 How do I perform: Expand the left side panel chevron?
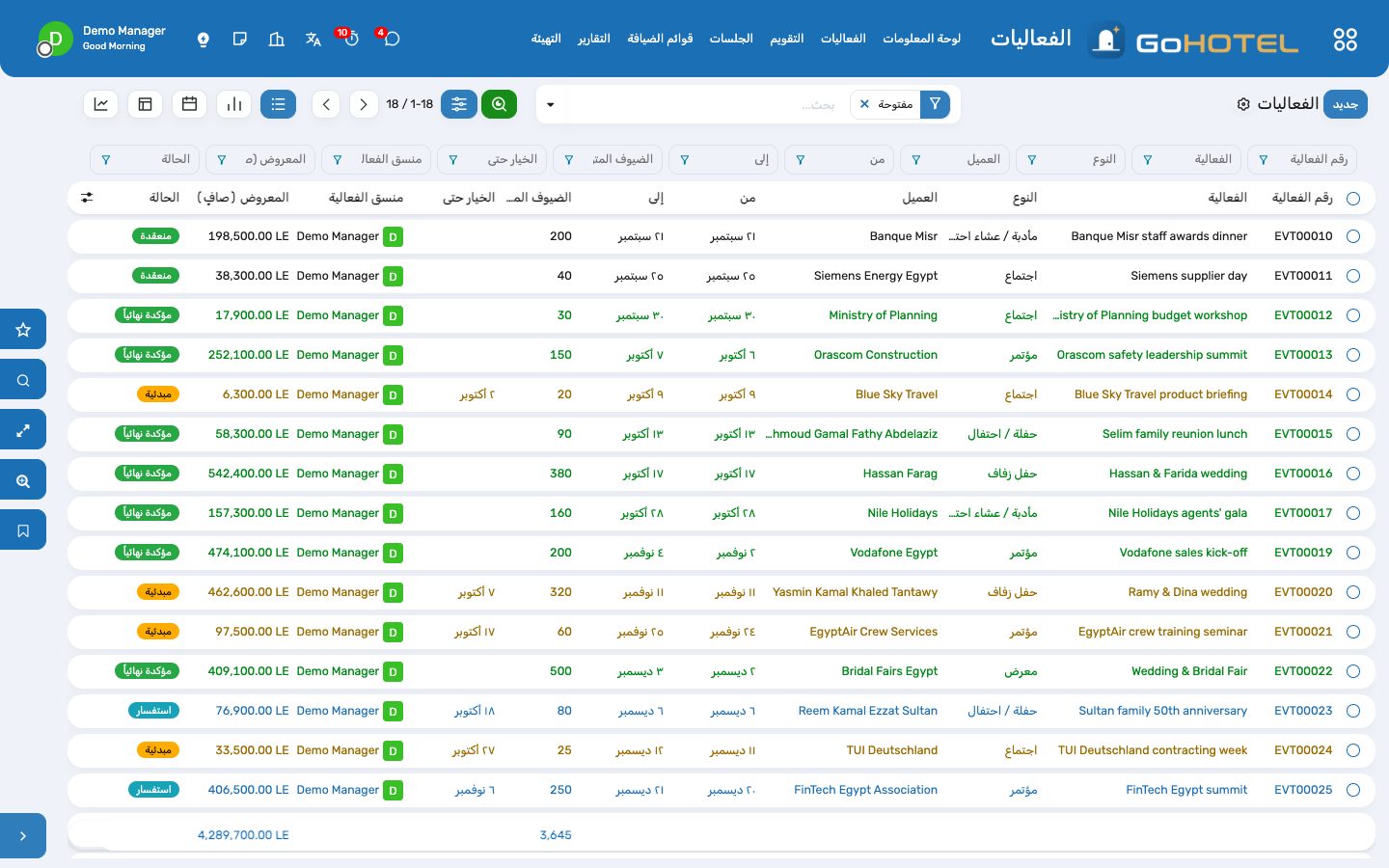click(23, 836)
